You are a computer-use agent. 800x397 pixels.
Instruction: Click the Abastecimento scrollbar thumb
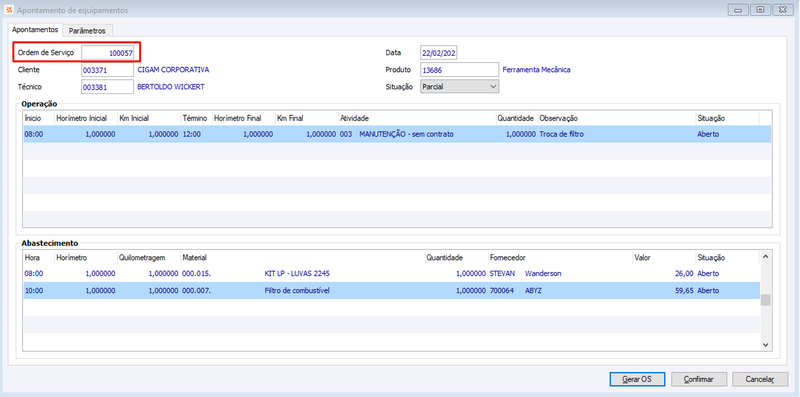point(765,300)
